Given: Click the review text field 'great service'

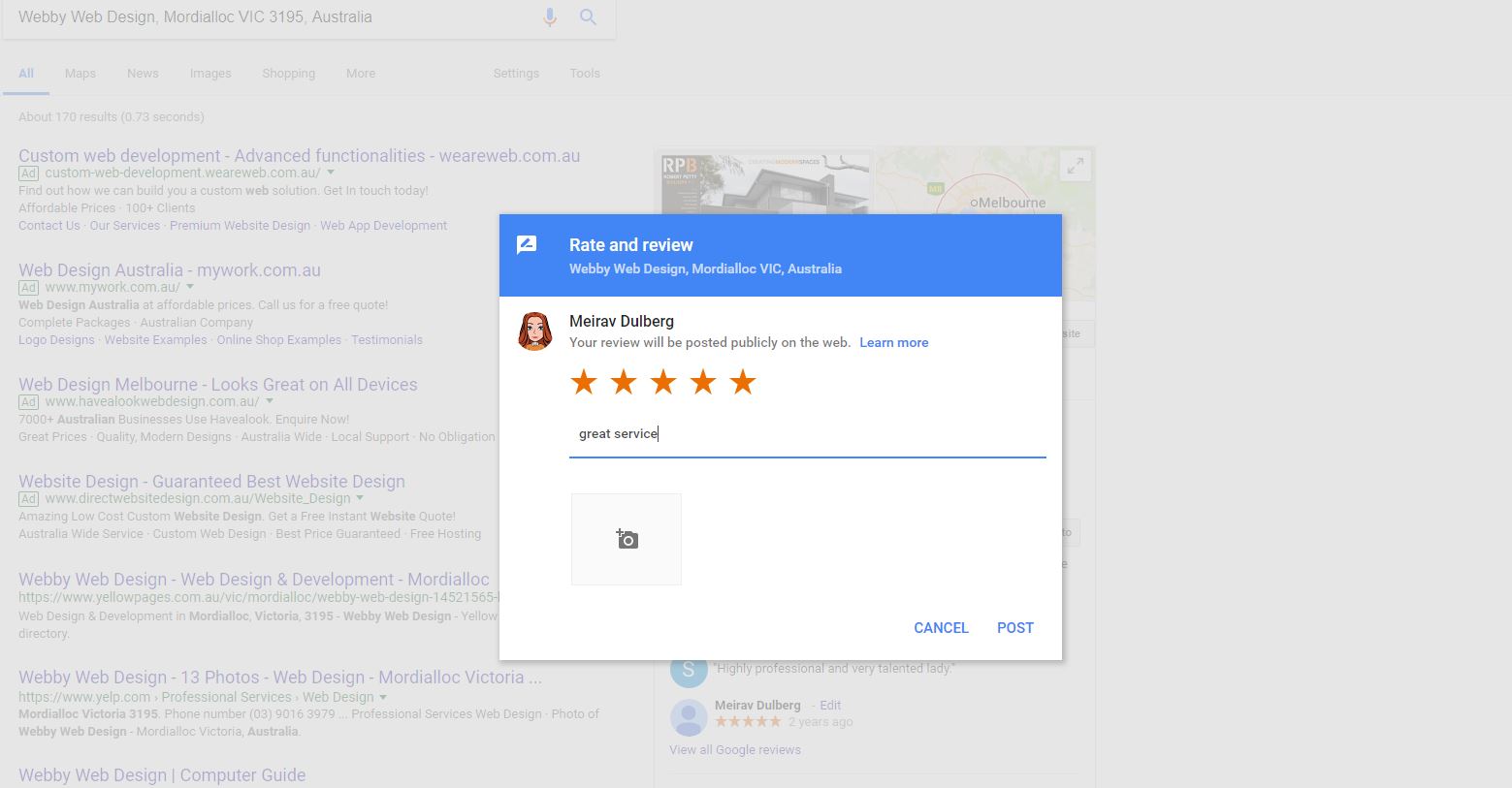Looking at the screenshot, I should 808,434.
